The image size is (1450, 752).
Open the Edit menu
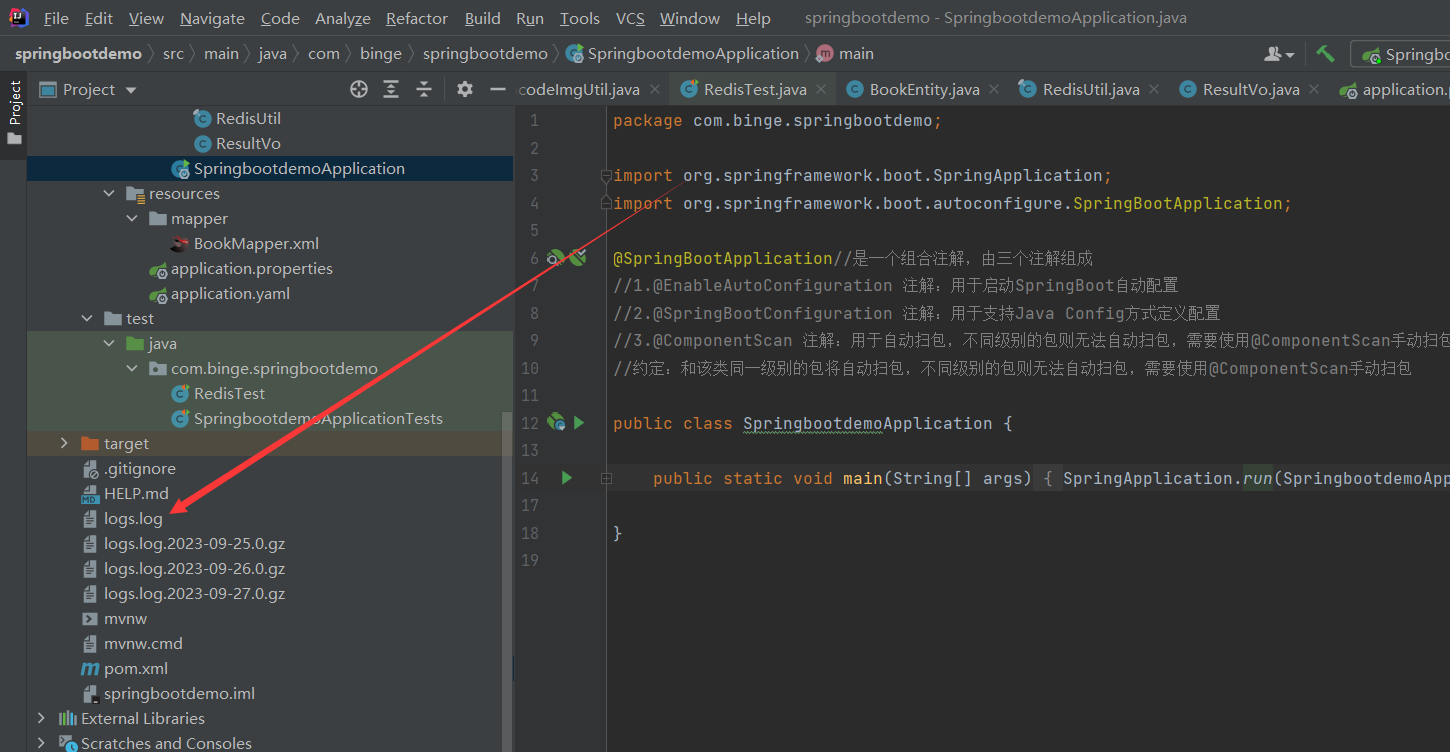point(99,19)
